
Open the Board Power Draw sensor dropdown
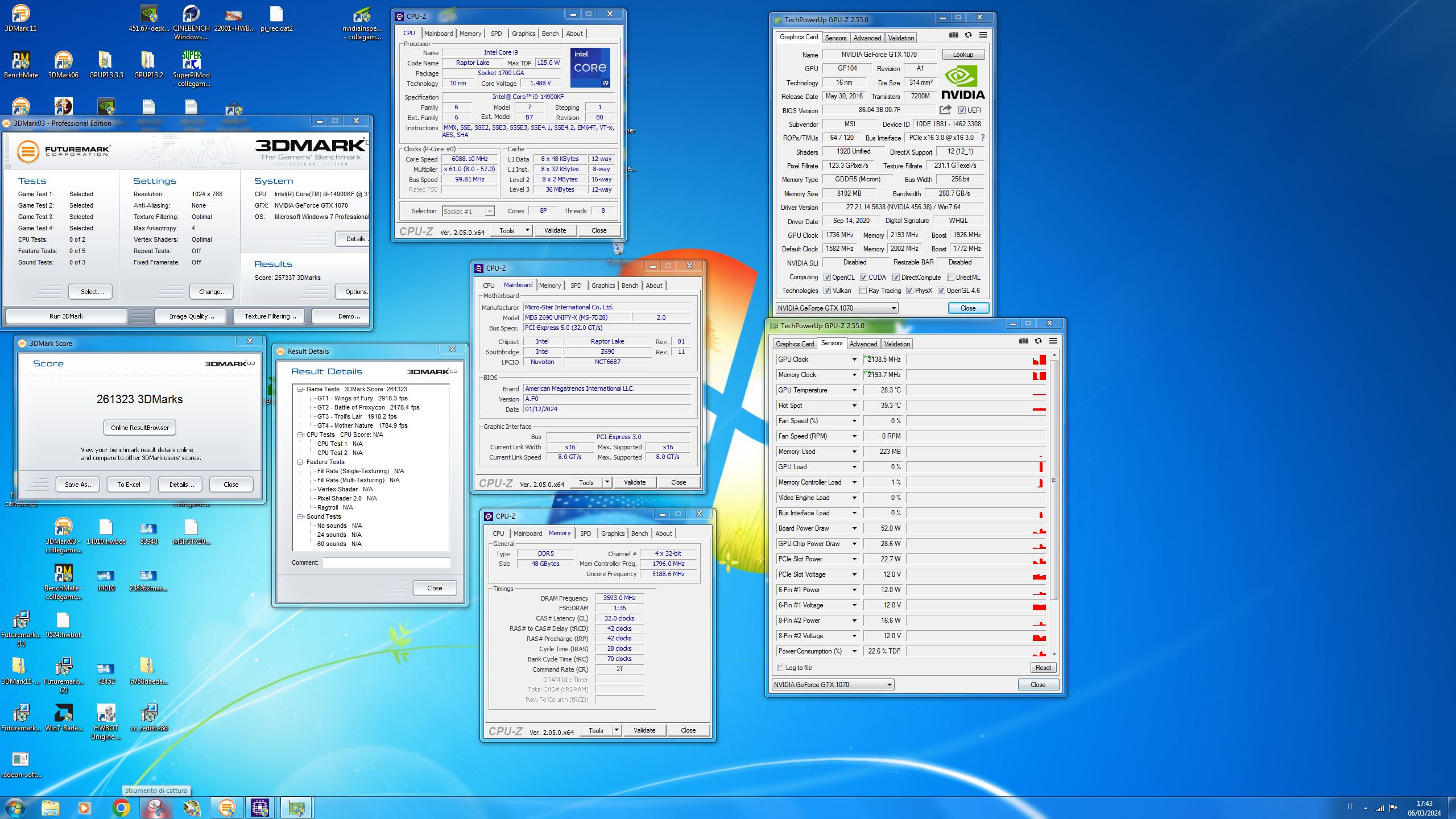click(854, 528)
